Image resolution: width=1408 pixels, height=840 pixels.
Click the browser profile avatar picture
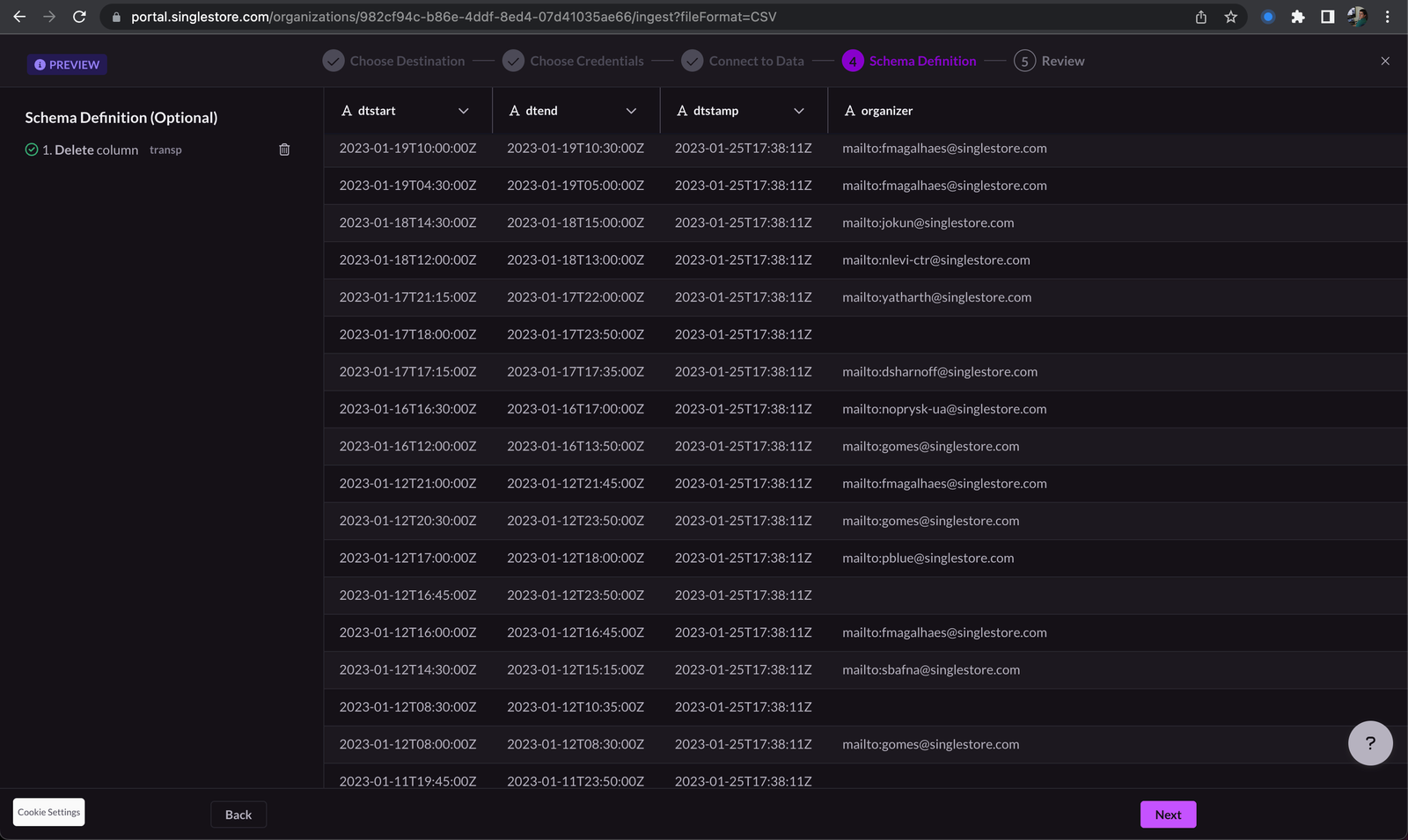coord(1356,16)
